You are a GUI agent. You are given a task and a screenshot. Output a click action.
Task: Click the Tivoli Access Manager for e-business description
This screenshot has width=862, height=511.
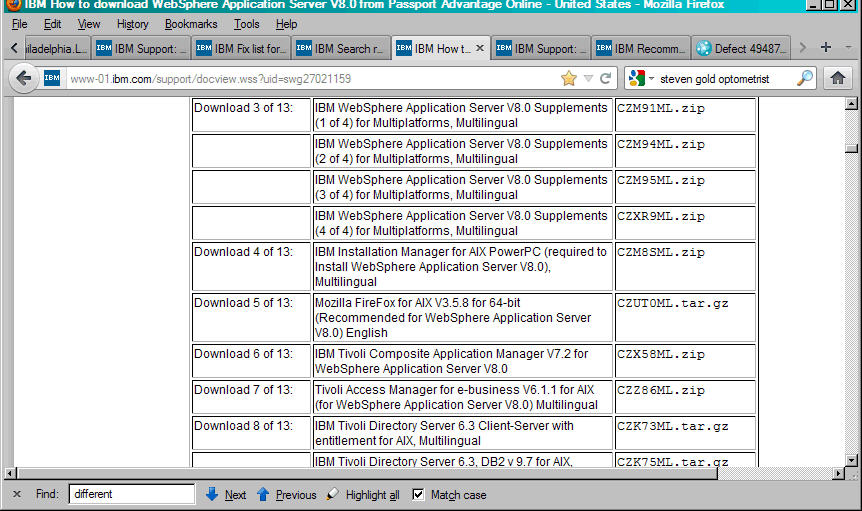[x=462, y=397]
